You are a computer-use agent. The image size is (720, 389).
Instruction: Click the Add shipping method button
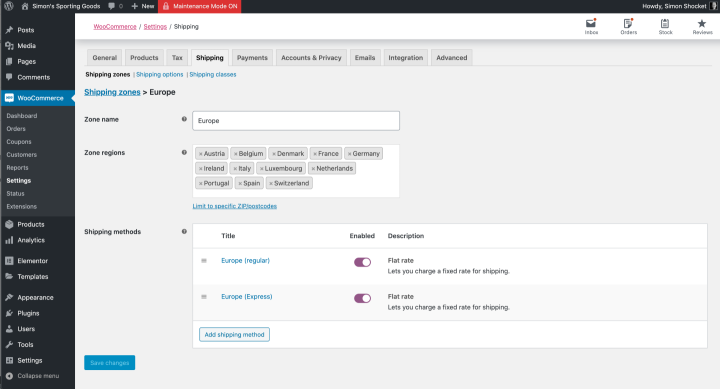click(234, 334)
